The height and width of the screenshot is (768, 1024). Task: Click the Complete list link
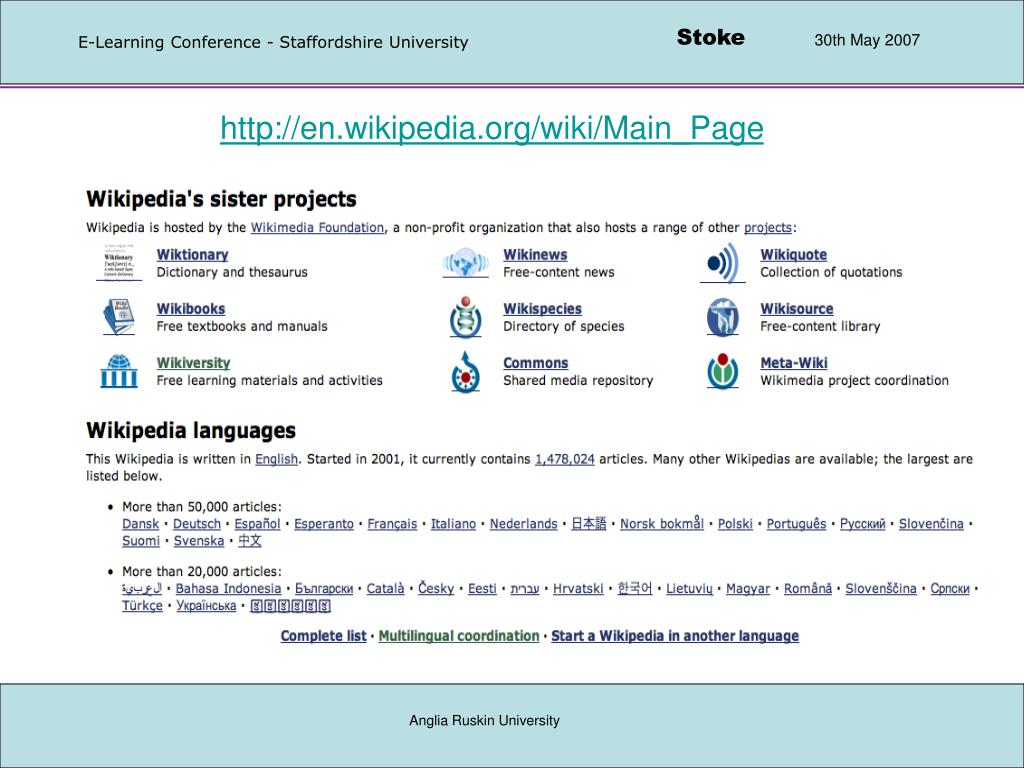(x=324, y=636)
